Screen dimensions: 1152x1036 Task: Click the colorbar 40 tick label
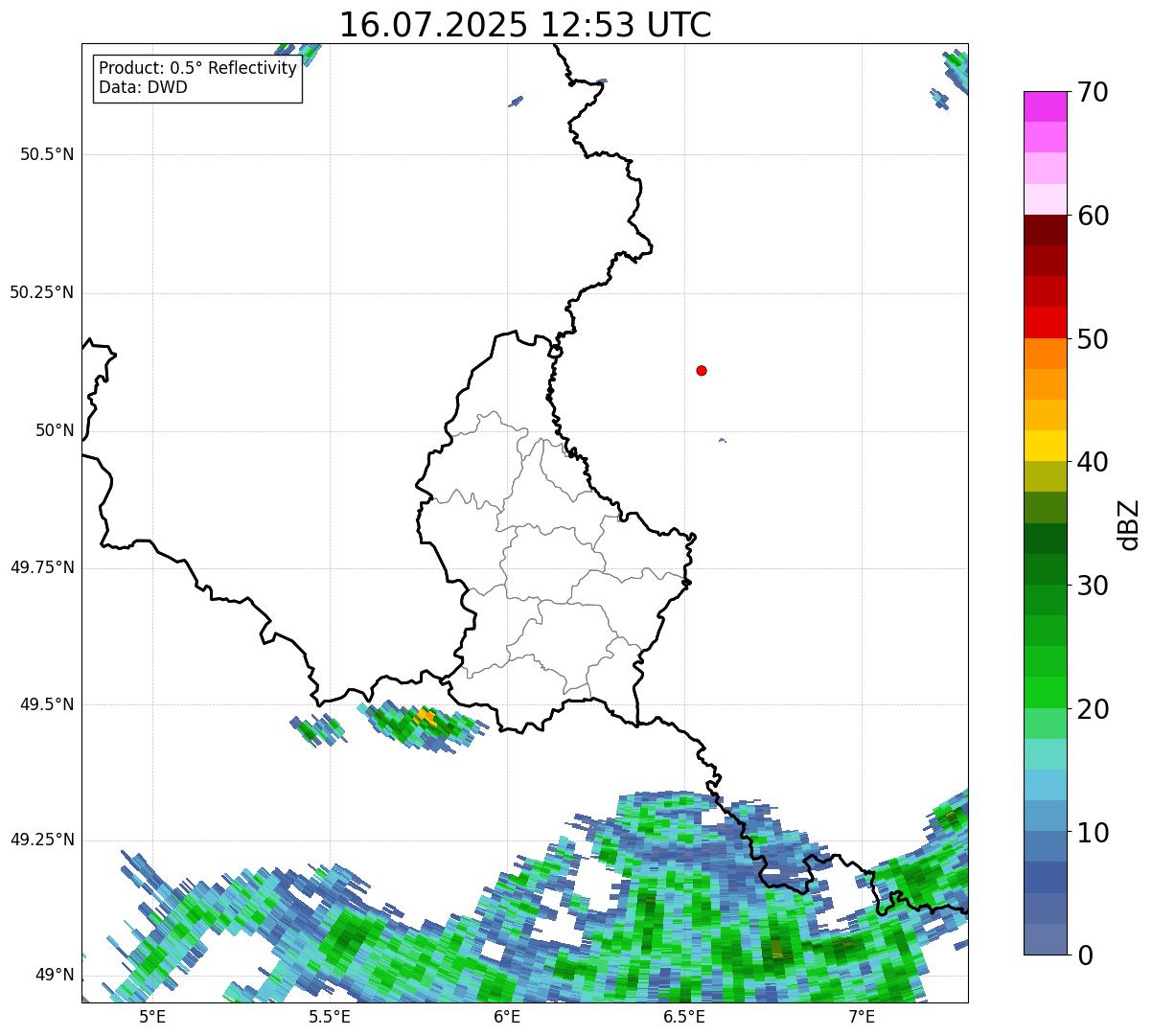click(1093, 462)
